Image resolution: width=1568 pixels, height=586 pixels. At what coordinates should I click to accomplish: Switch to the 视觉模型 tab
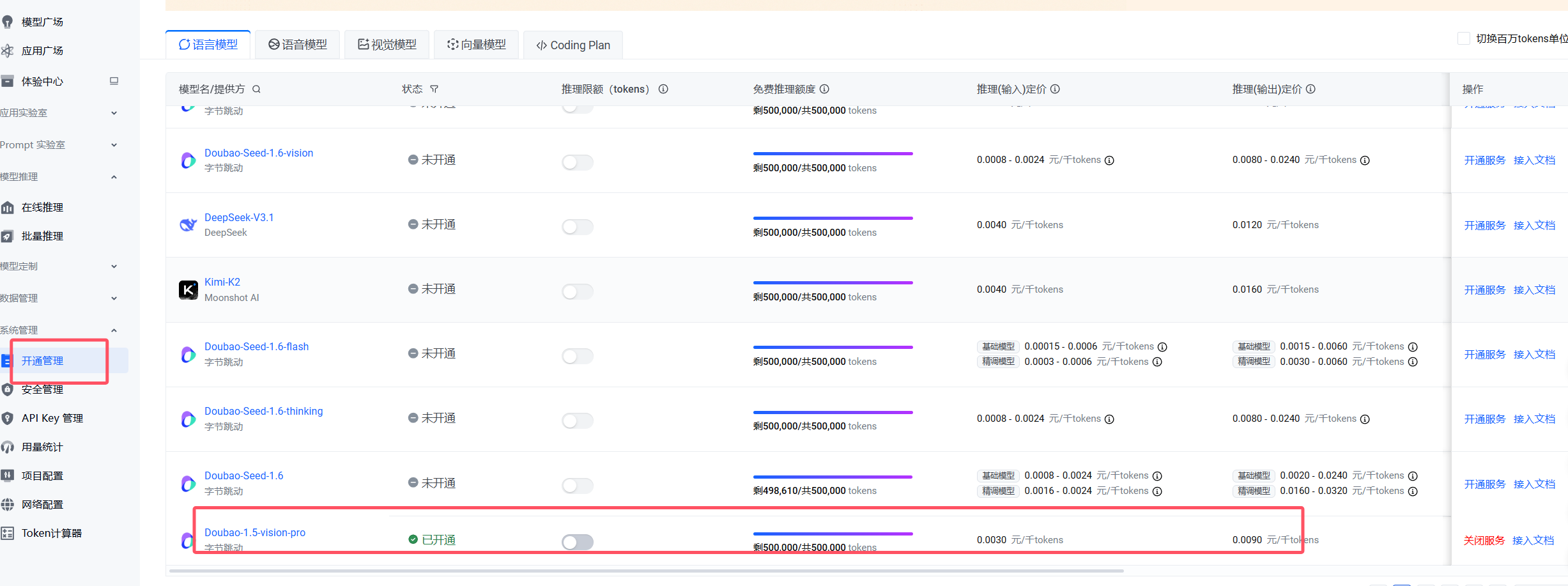387,45
